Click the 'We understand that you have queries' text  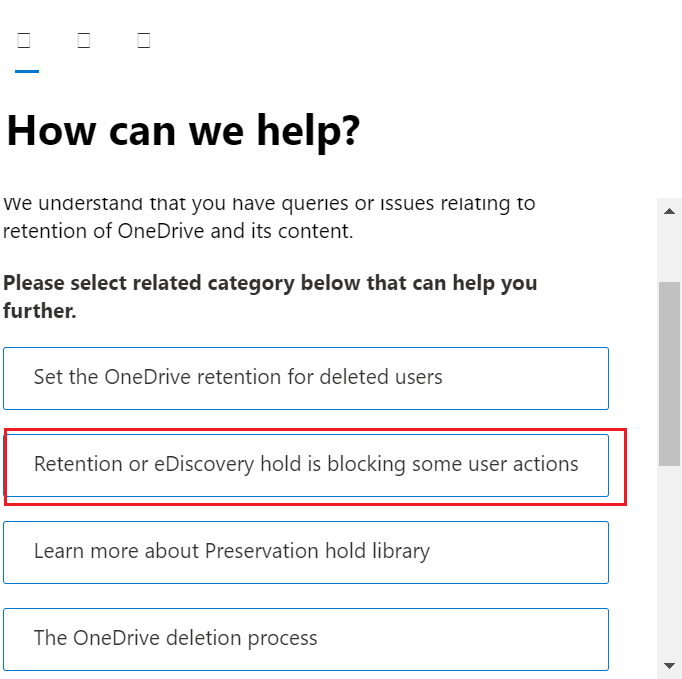(x=269, y=204)
